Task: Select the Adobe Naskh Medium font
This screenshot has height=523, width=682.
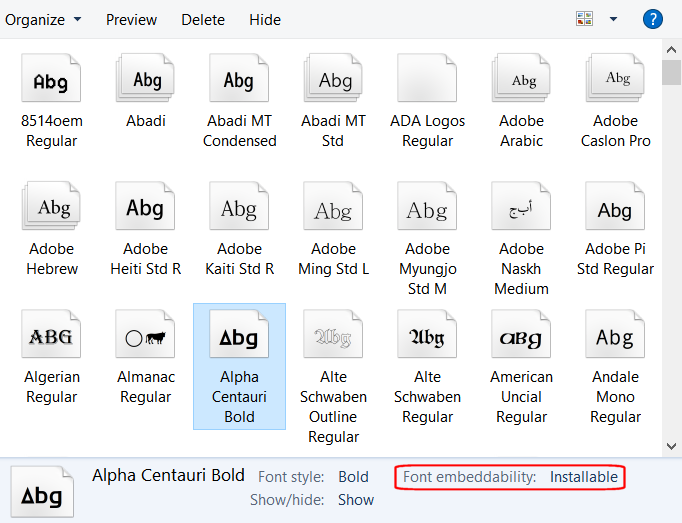Action: tap(522, 210)
